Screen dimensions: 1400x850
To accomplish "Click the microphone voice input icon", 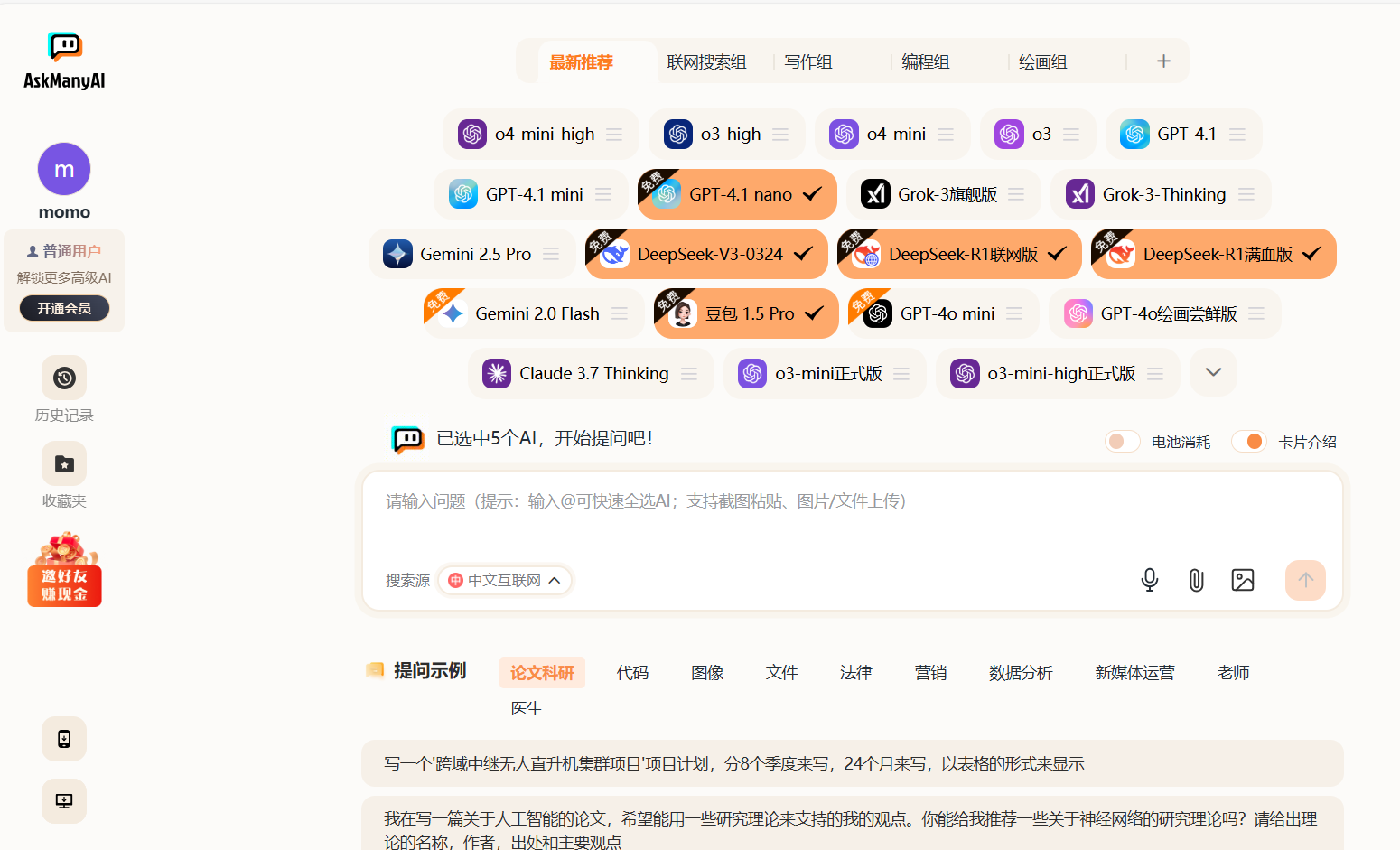I will click(1149, 580).
